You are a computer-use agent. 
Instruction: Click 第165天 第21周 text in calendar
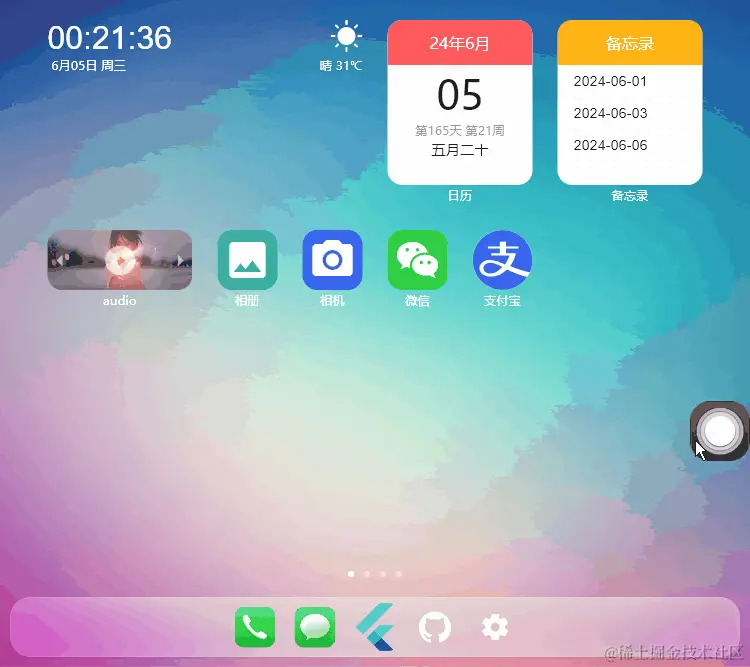(460, 130)
